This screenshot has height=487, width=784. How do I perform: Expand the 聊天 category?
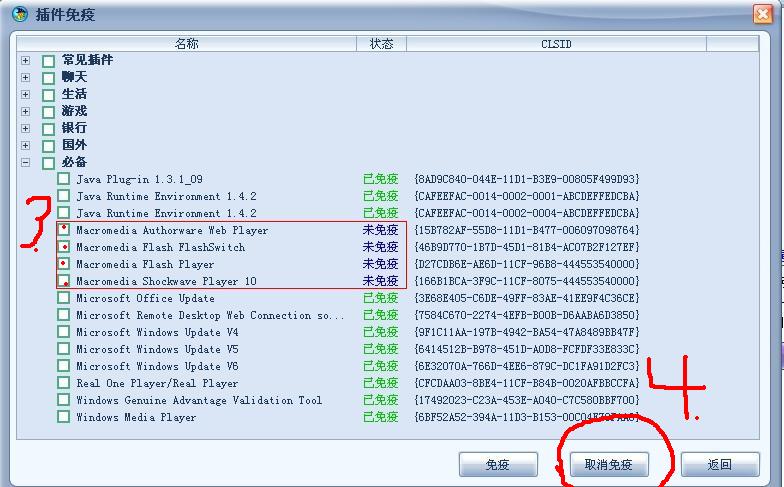[x=26, y=78]
